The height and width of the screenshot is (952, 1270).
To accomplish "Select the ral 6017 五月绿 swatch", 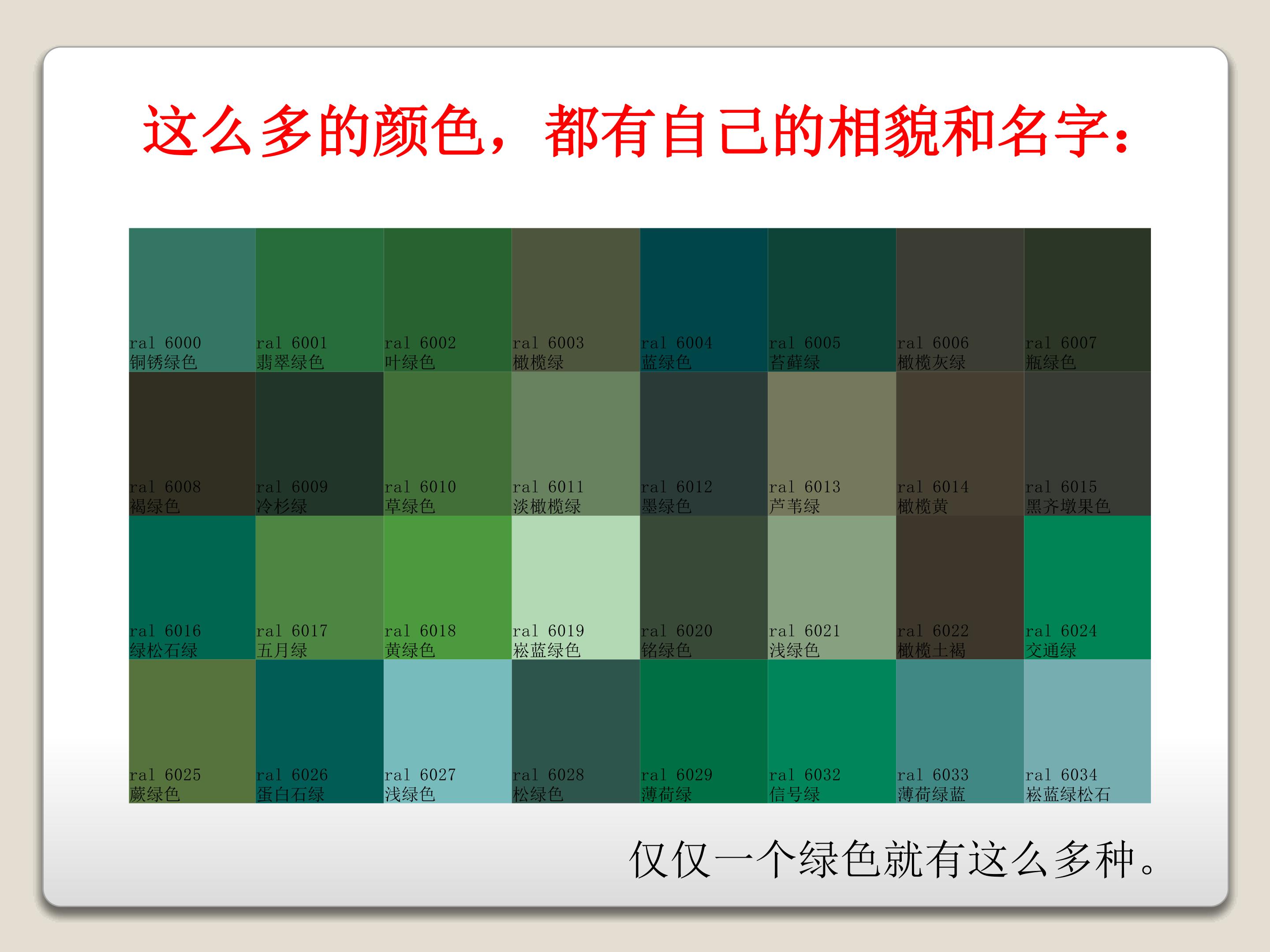I will click(320, 588).
